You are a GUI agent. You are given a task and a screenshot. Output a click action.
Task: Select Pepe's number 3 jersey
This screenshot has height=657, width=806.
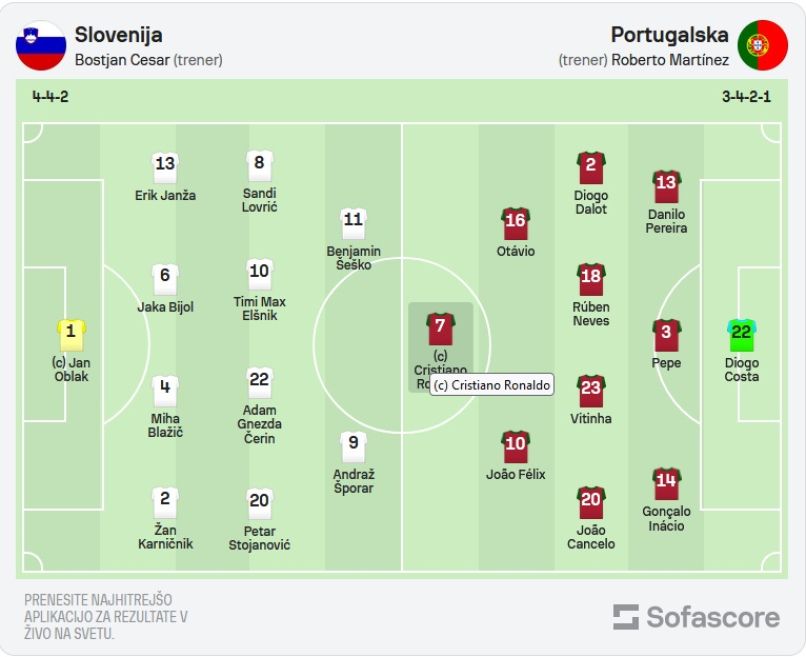666,335
